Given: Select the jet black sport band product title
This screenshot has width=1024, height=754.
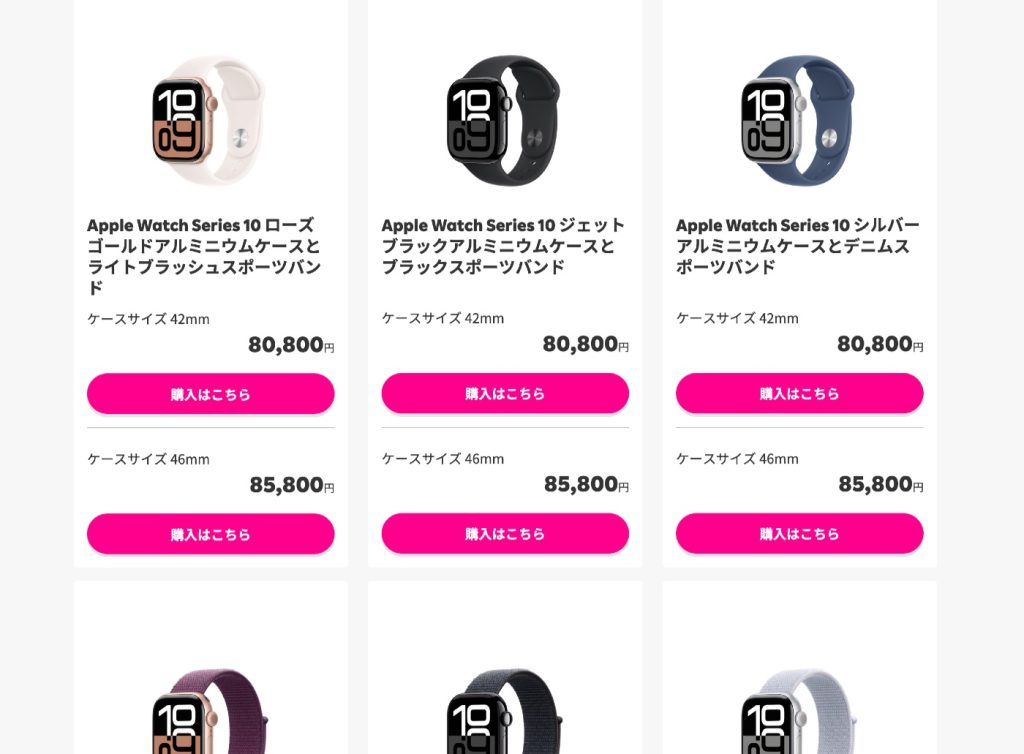Looking at the screenshot, I should (x=503, y=246).
